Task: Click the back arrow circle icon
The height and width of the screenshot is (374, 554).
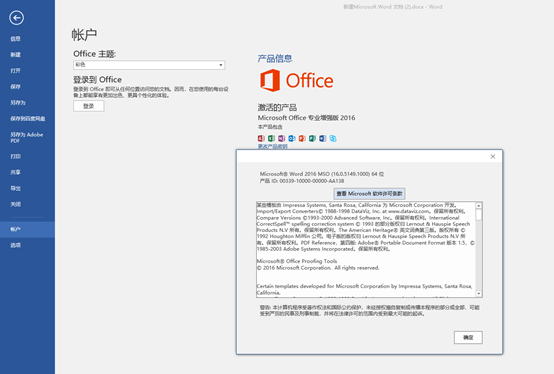Action: (17, 18)
